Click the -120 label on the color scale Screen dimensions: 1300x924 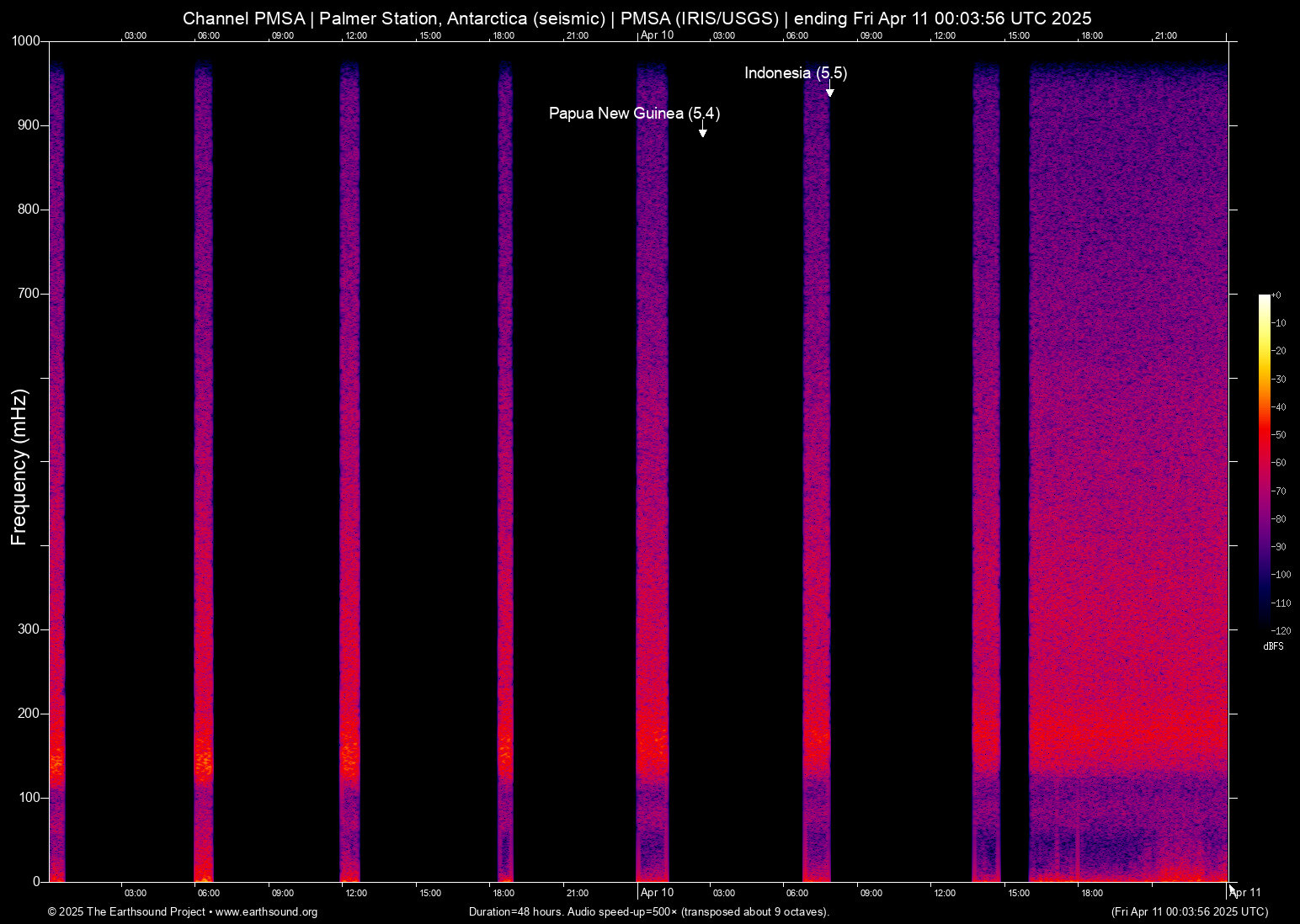[x=1281, y=631]
